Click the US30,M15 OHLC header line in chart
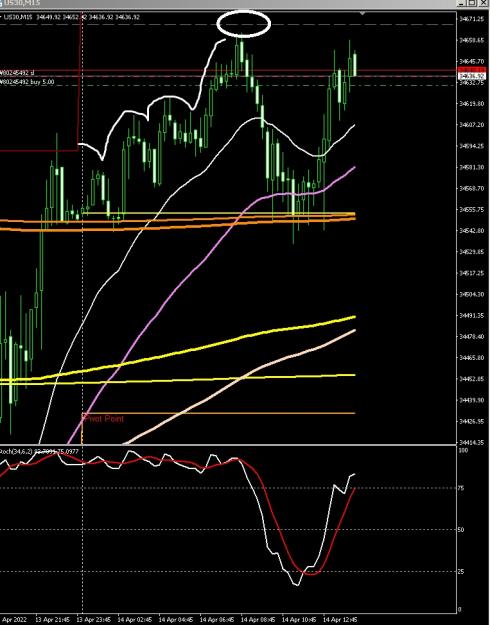This screenshot has height=625, width=490. coord(72,17)
